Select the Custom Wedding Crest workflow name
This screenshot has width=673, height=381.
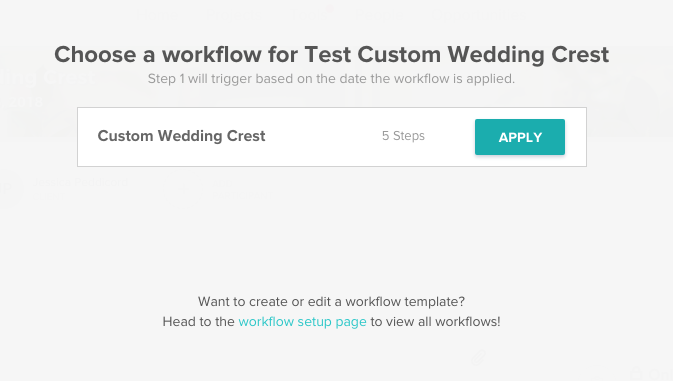[181, 136]
